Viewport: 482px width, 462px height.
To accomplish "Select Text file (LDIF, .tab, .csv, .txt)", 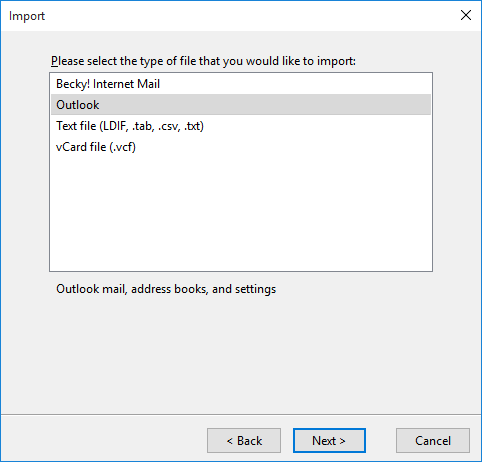I will point(241,126).
